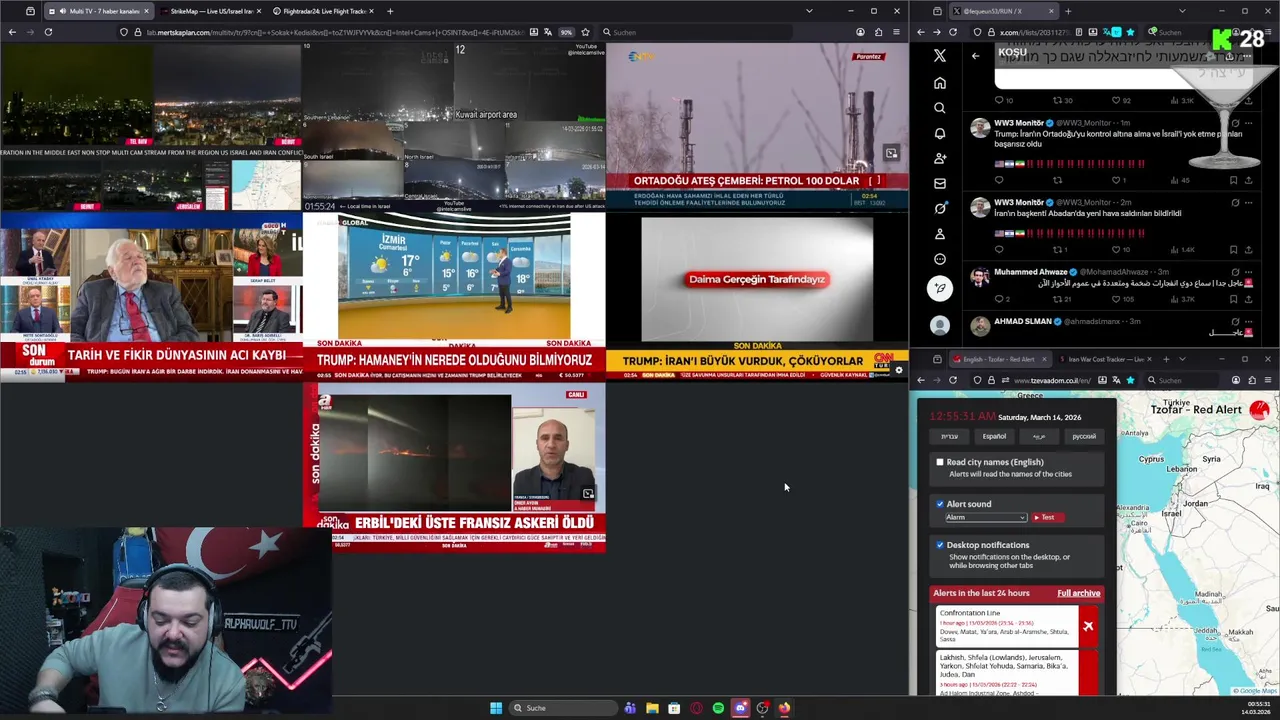Go back using X list back arrow
The height and width of the screenshot is (720, 1280).
click(975, 56)
